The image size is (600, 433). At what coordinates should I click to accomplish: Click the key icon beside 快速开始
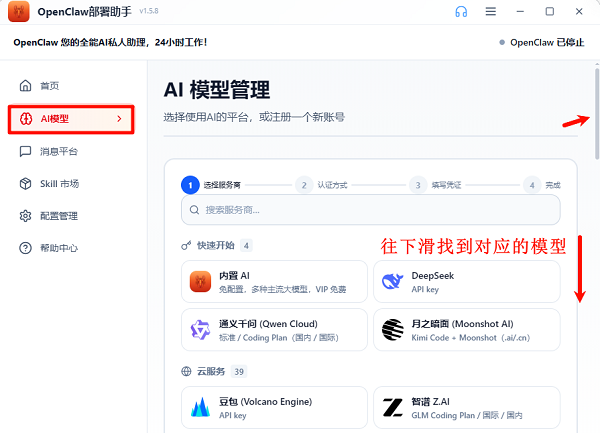[186, 246]
